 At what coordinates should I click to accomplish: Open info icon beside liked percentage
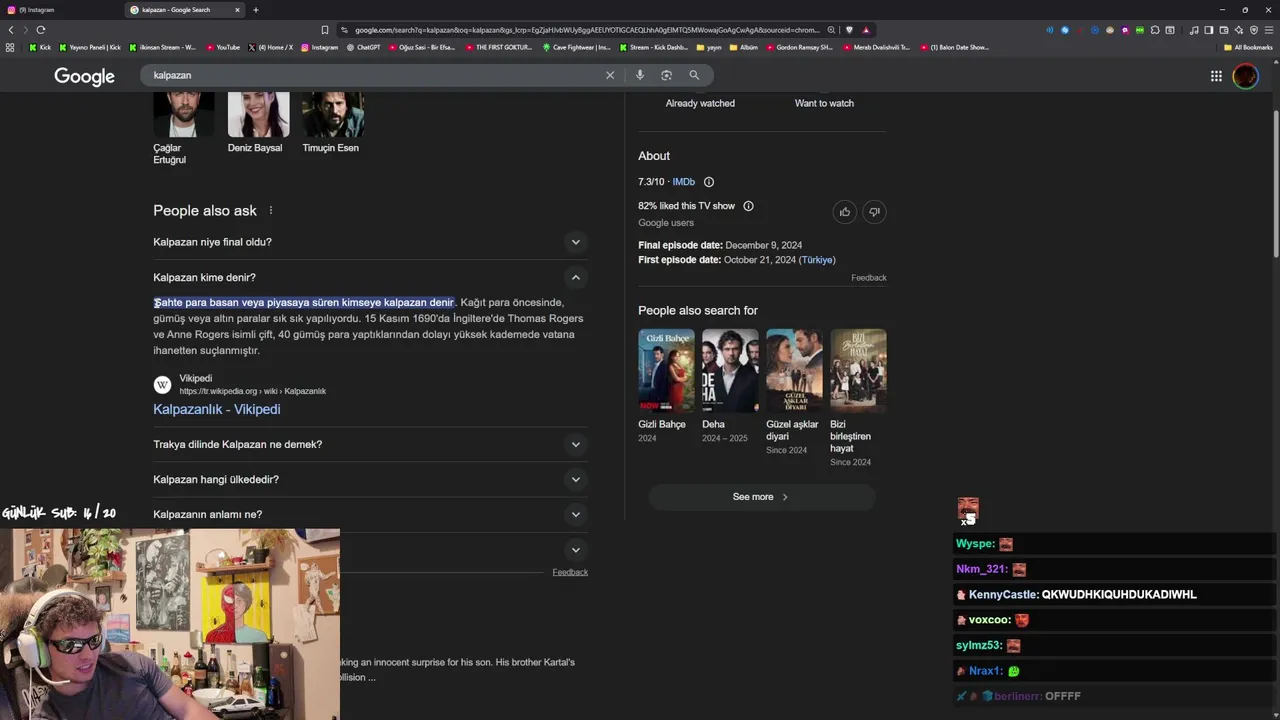pos(748,206)
